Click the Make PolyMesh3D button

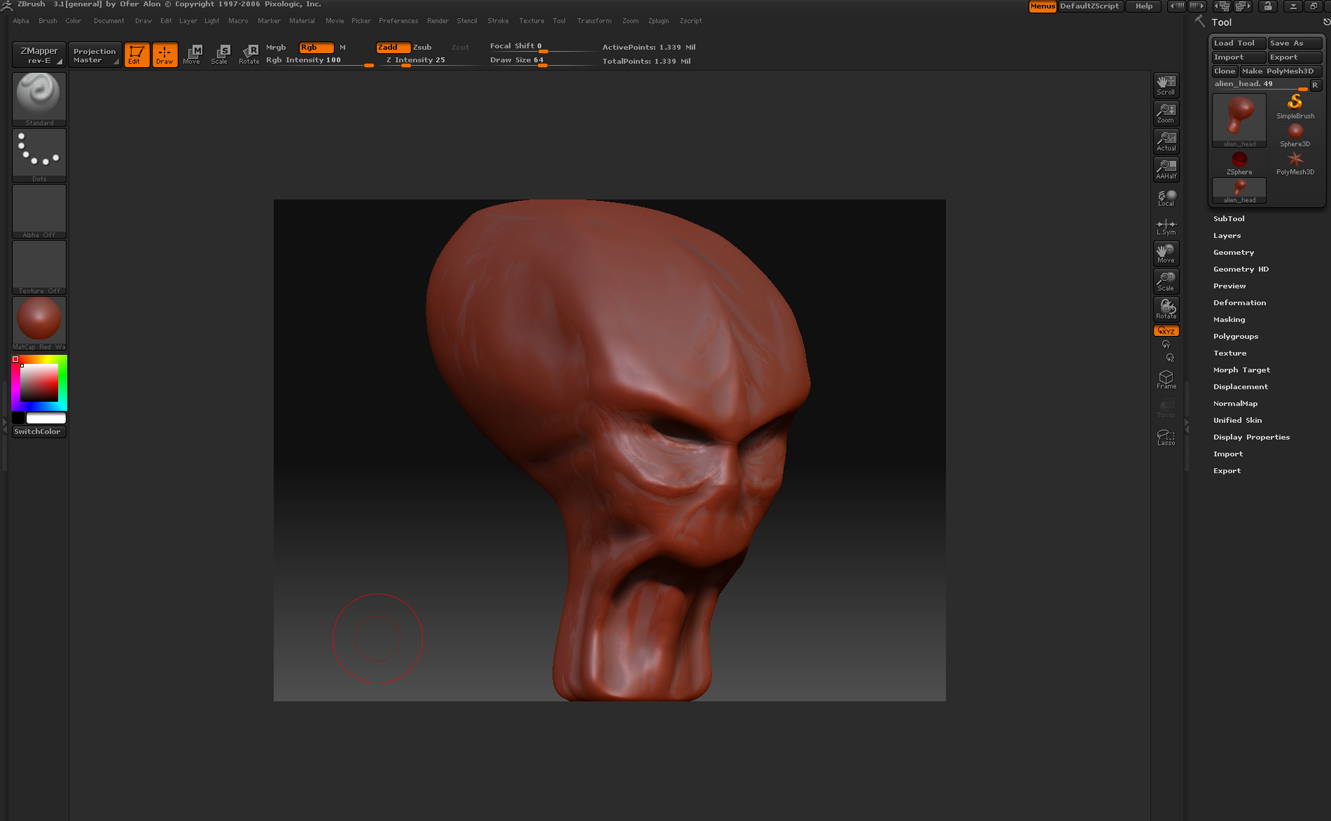point(1280,71)
